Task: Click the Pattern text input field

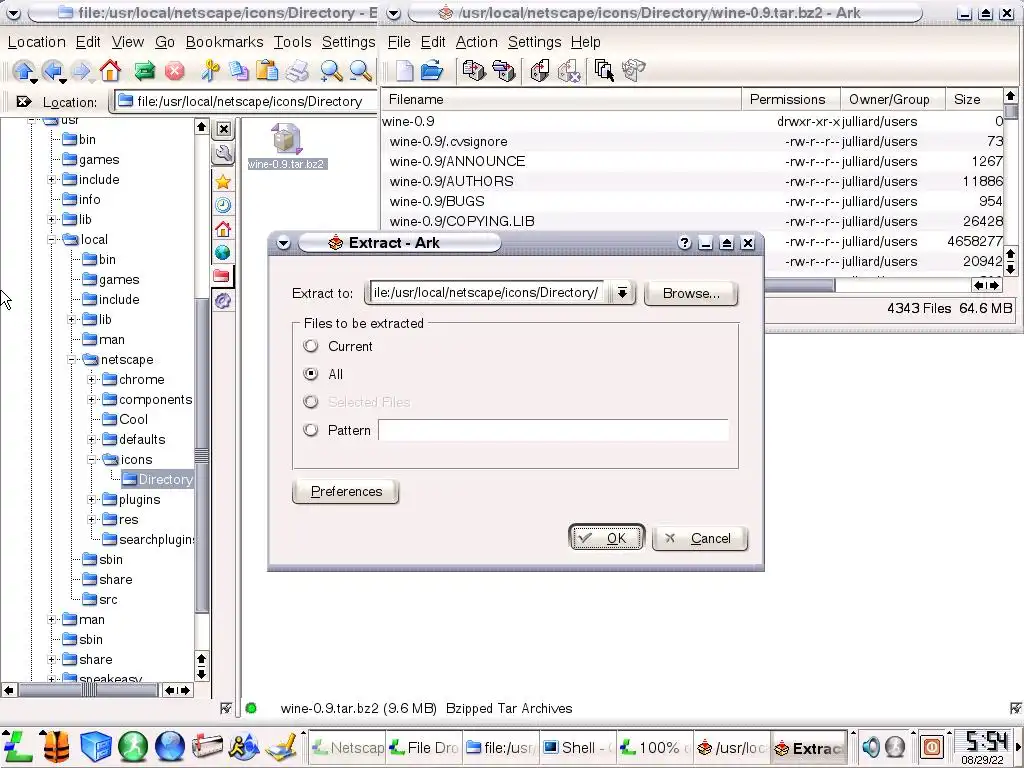Action: pos(553,430)
